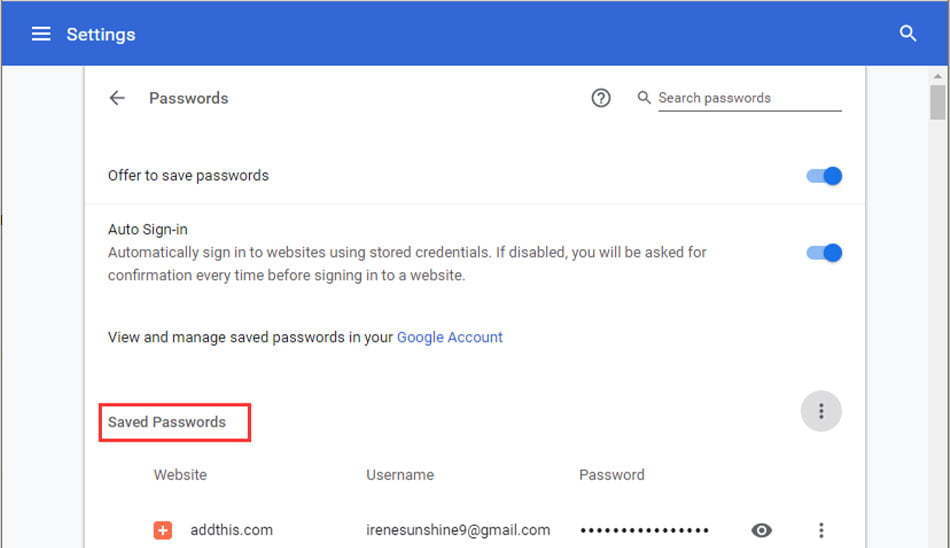950x548 pixels.
Task: Open the Passwords help question mark
Action: tap(601, 98)
